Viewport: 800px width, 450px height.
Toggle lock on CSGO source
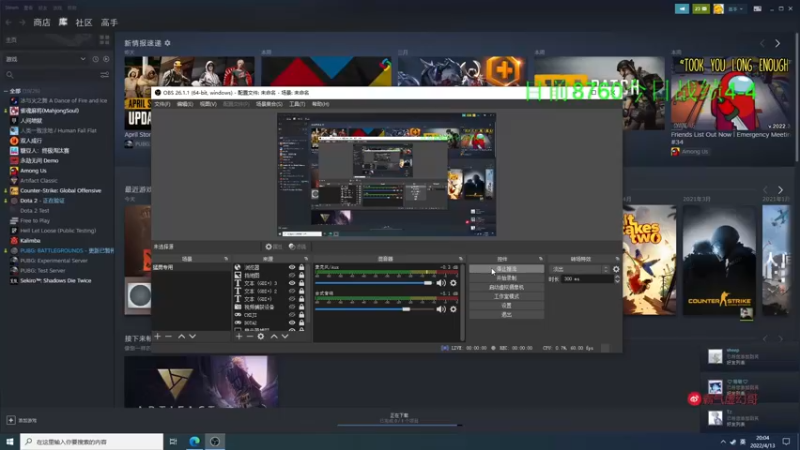[x=302, y=315]
